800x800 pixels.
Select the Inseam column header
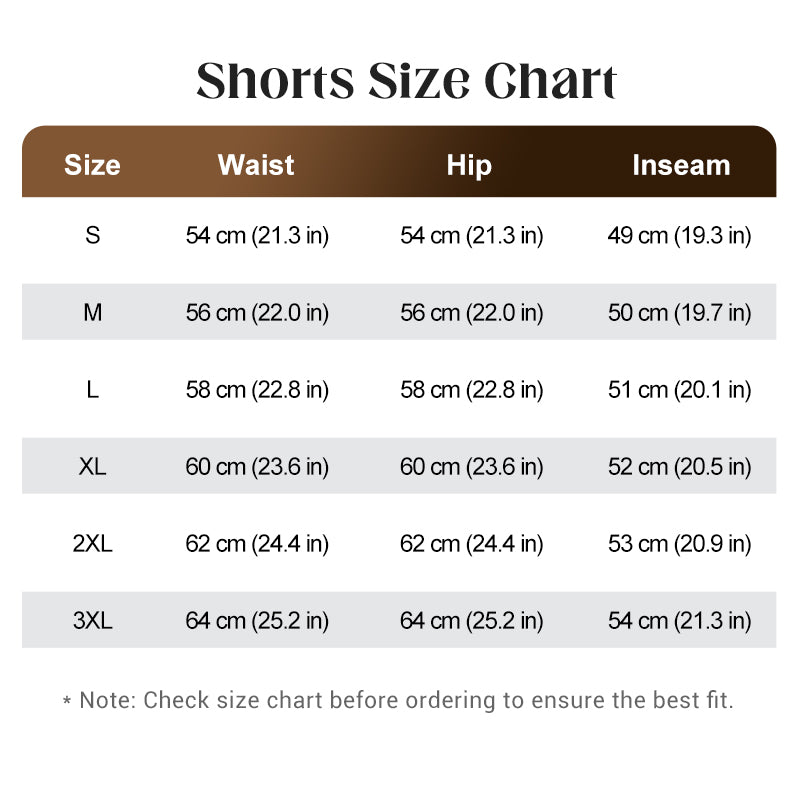pyautogui.click(x=682, y=165)
